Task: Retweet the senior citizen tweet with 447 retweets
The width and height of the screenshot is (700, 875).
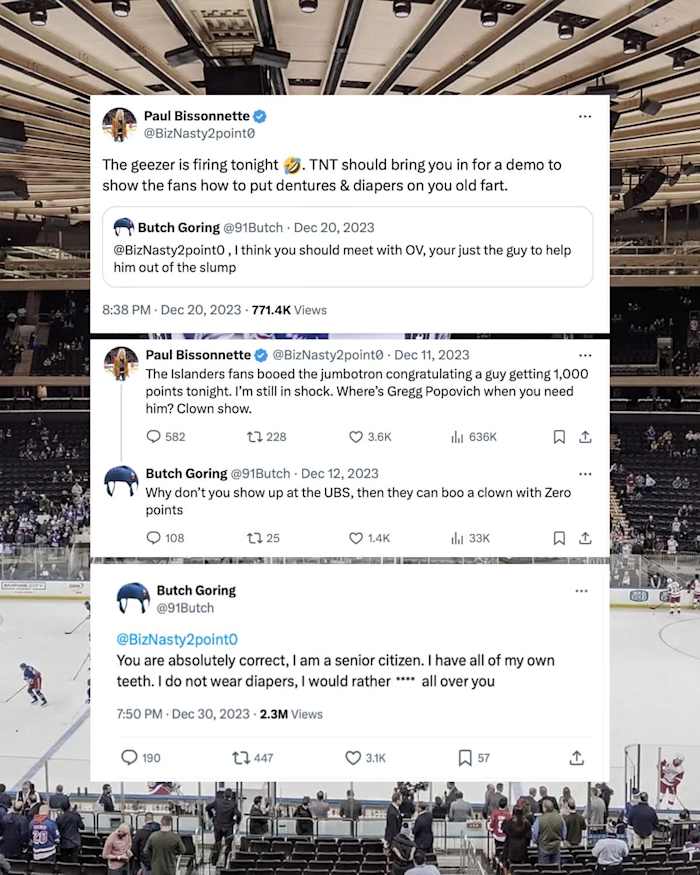Action: (240, 758)
